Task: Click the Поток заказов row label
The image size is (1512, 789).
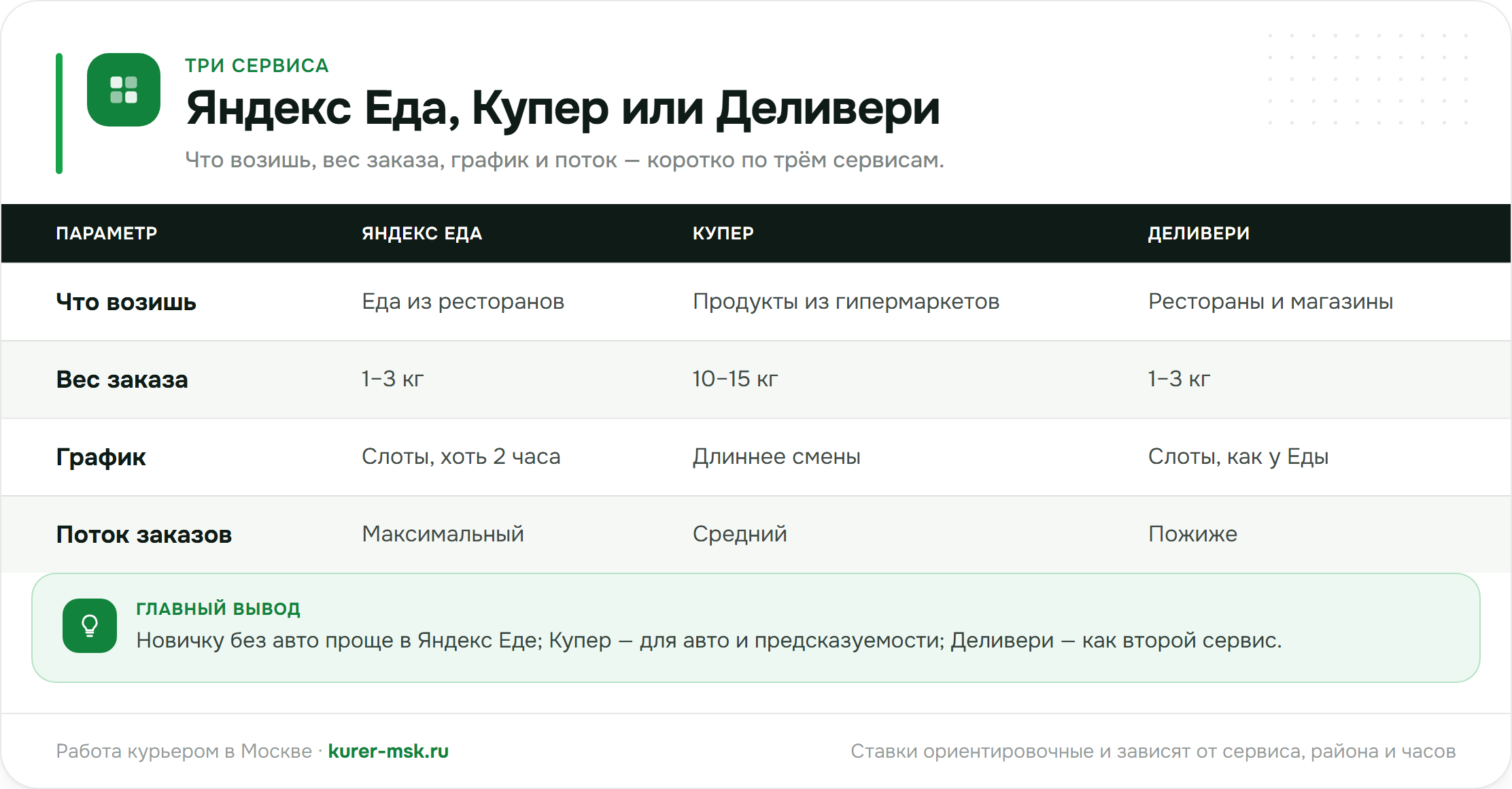Action: 144,535
